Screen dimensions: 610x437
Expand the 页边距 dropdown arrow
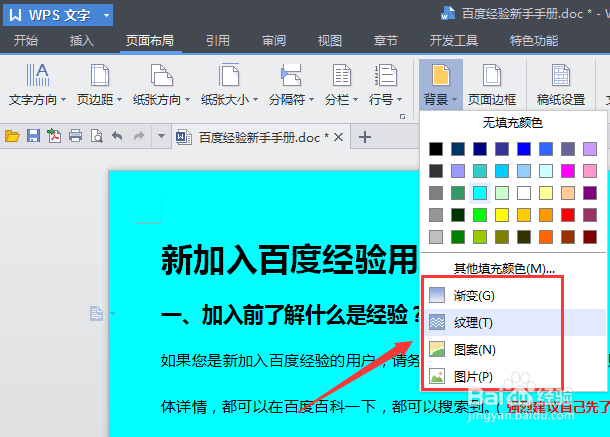[119, 100]
